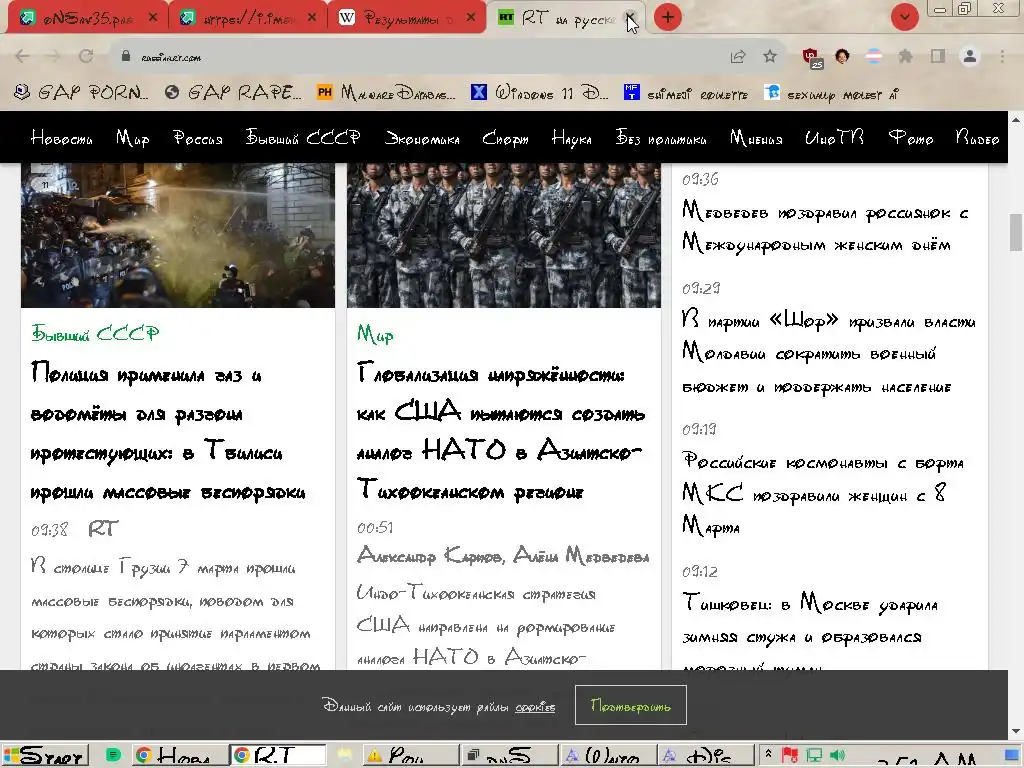Open the Chrome profile avatar

[970, 57]
